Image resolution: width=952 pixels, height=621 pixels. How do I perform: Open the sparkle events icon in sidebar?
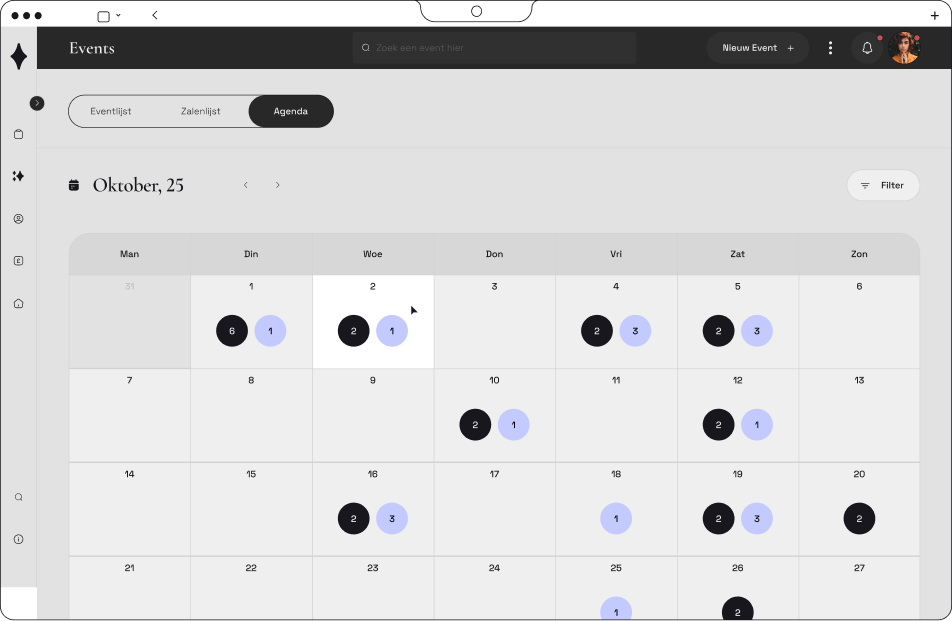pyautogui.click(x=18, y=176)
